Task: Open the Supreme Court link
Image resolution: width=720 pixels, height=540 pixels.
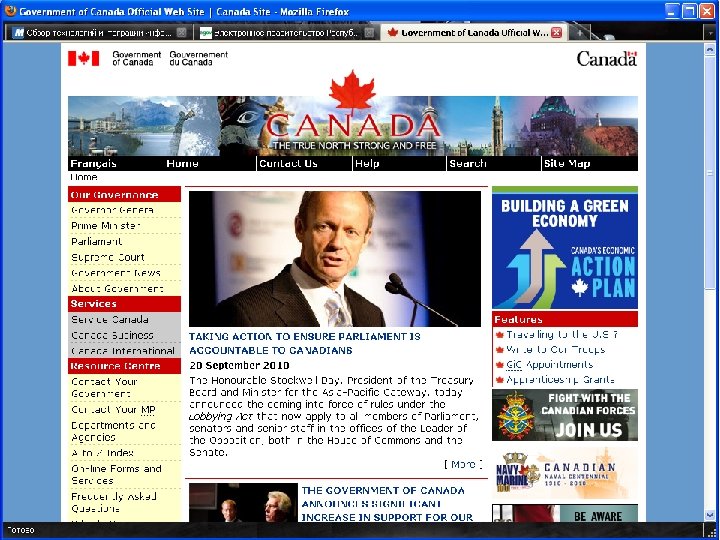Action: pyautogui.click(x=108, y=257)
